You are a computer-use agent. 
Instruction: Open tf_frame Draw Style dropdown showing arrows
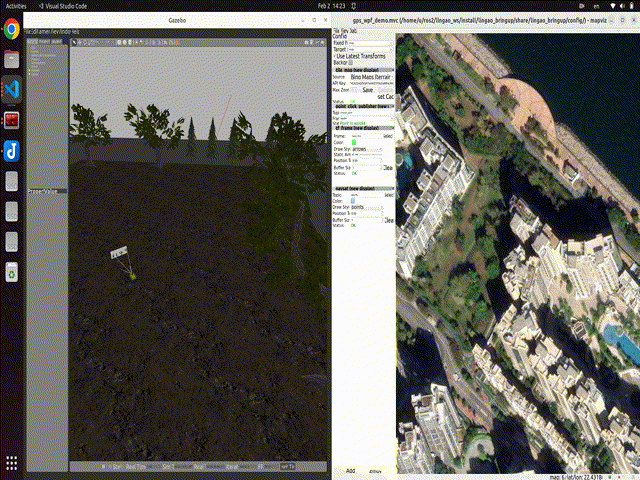(367, 149)
